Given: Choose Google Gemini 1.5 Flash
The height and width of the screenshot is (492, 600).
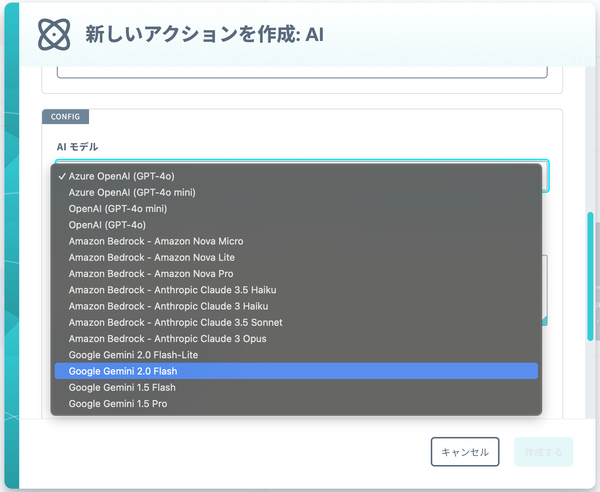Looking at the screenshot, I should 296,388.
